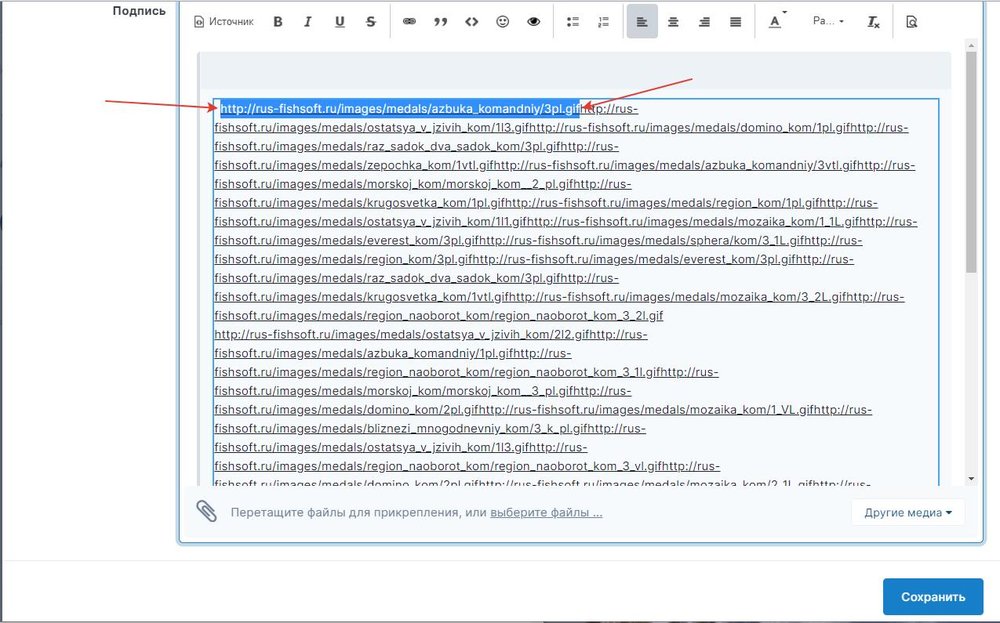Open the emoji smiley picker

coord(503,21)
